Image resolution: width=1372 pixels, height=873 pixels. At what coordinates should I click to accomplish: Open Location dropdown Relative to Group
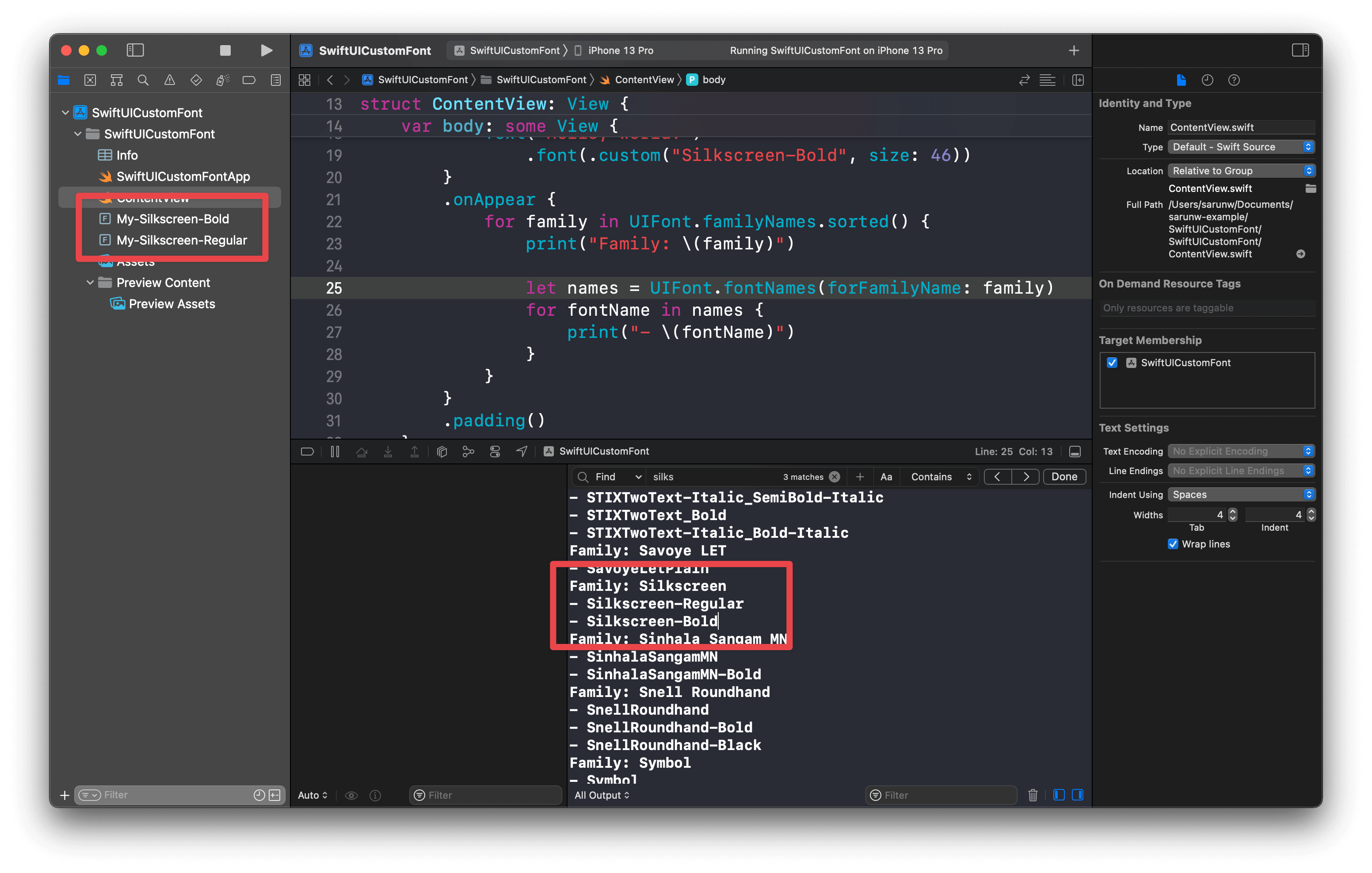tap(1242, 171)
